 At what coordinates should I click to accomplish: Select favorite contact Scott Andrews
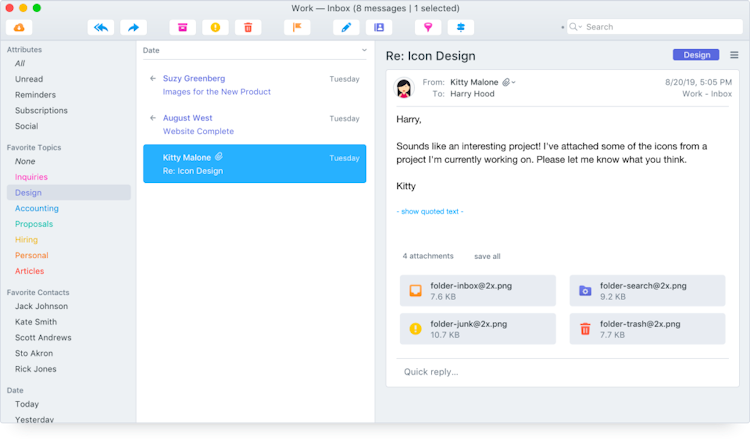click(x=43, y=338)
